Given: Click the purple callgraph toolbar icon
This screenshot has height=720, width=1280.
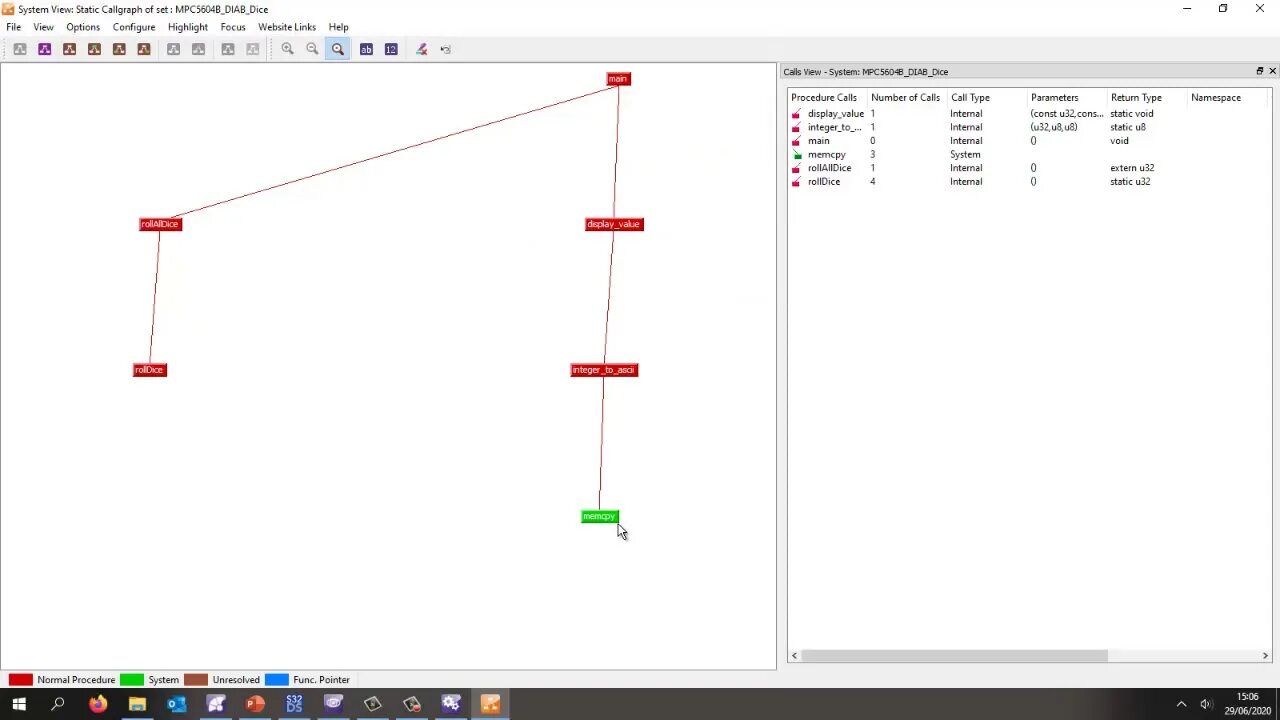Looking at the screenshot, I should click(45, 49).
